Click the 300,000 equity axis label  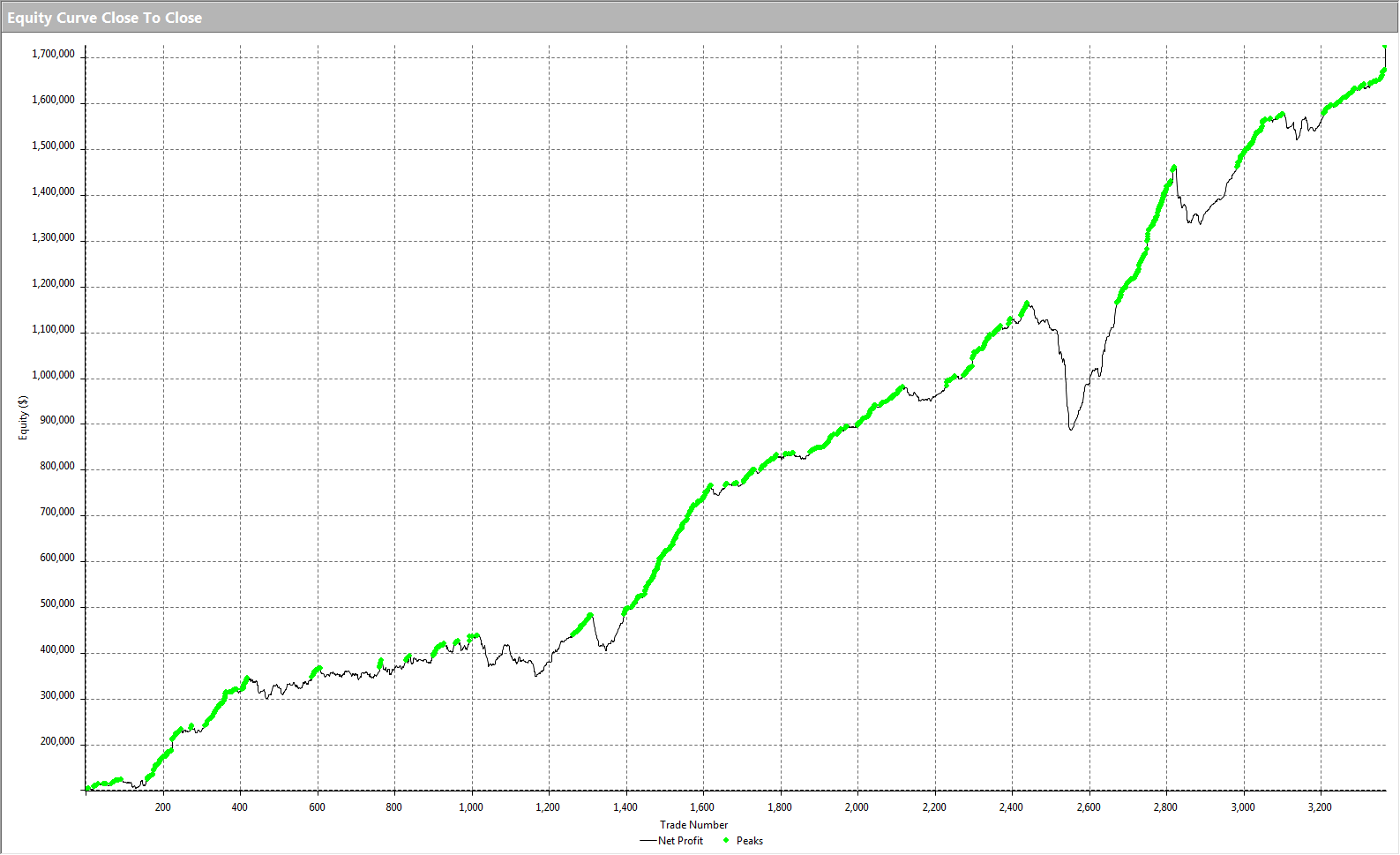[57, 696]
